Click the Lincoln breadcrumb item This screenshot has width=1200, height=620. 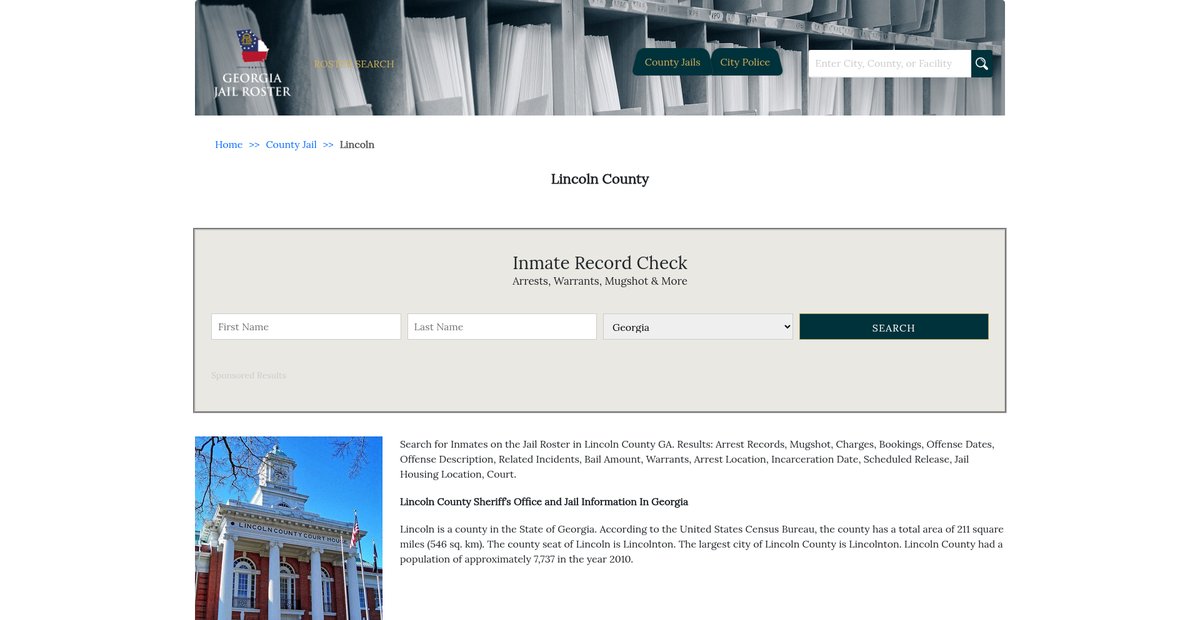coord(357,145)
